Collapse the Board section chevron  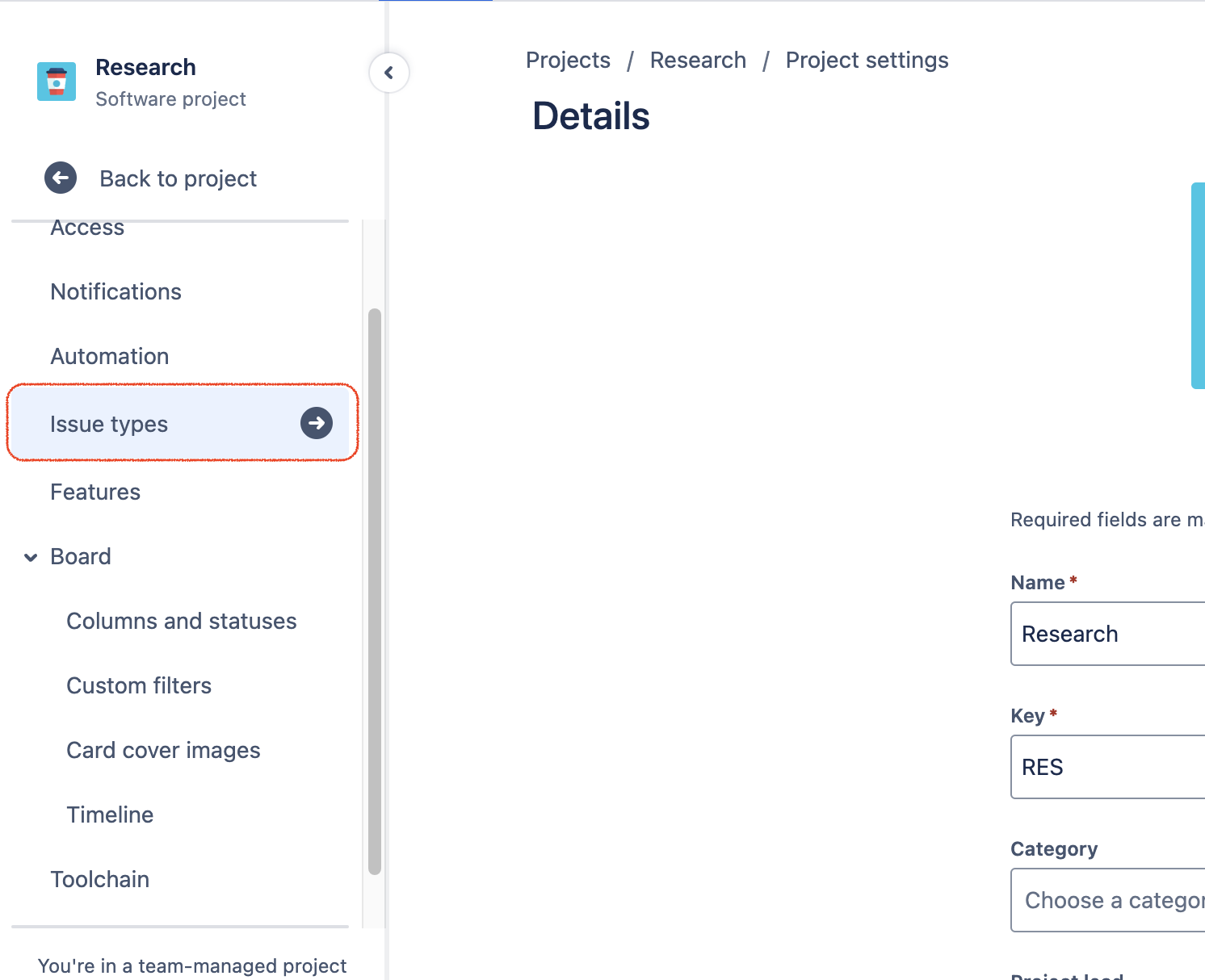click(x=31, y=557)
